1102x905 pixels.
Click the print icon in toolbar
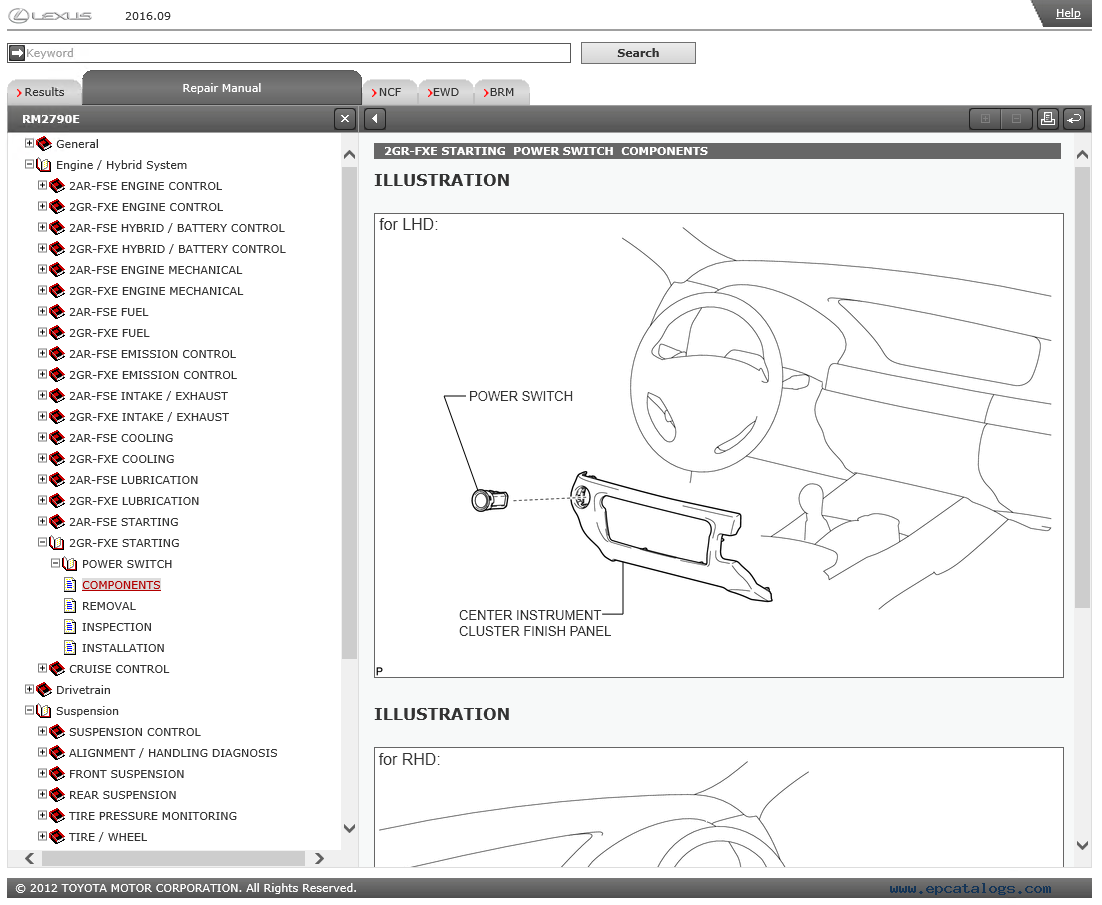coord(1047,119)
